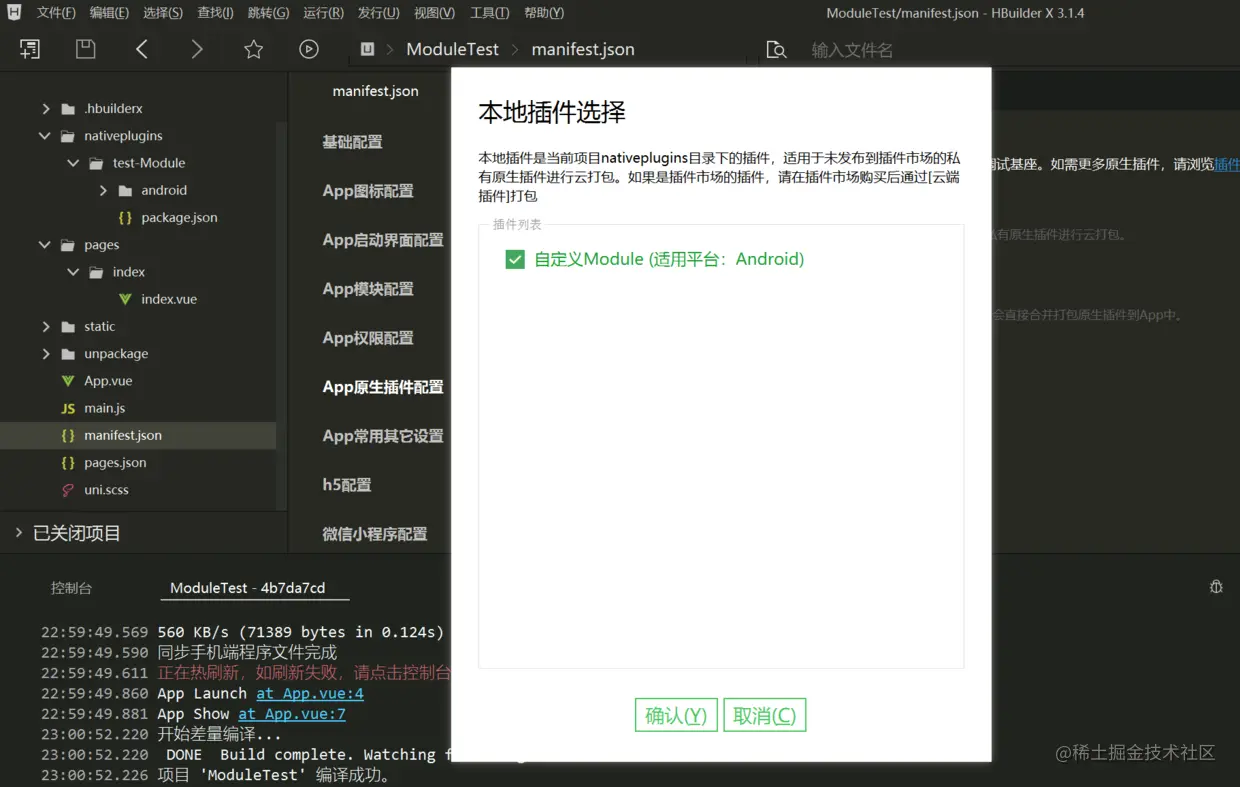Click the manifest.json breadcrumb
This screenshot has width=1240, height=787.
pyautogui.click(x=583, y=49)
